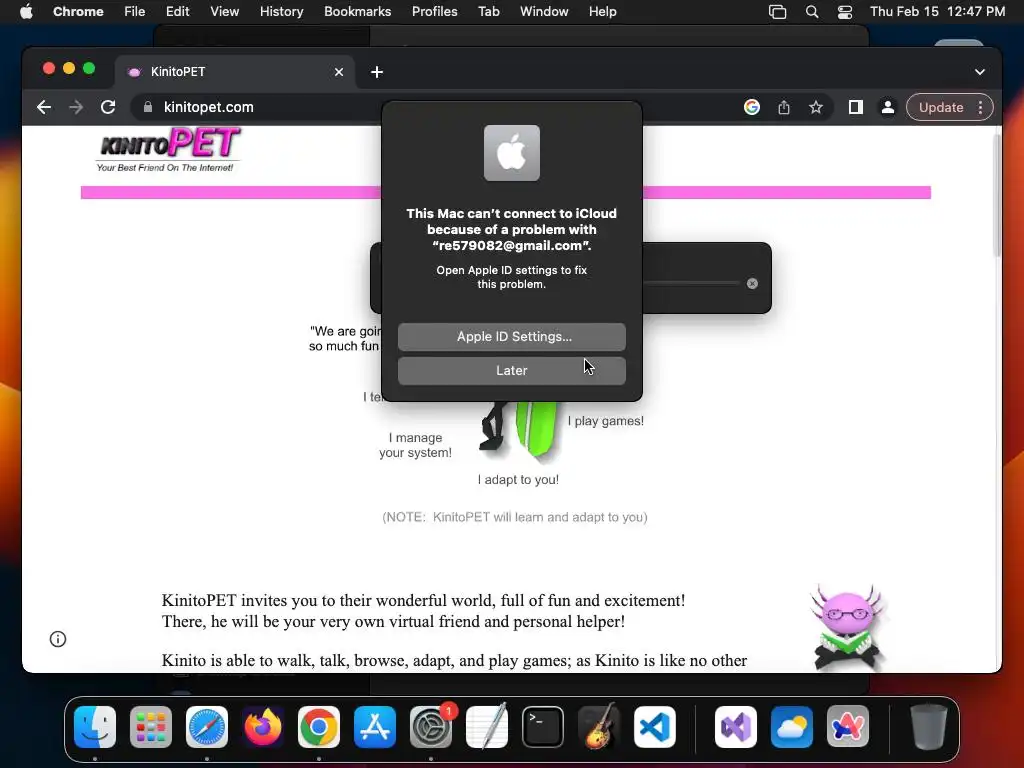Open a new tab with plus button

(x=377, y=72)
